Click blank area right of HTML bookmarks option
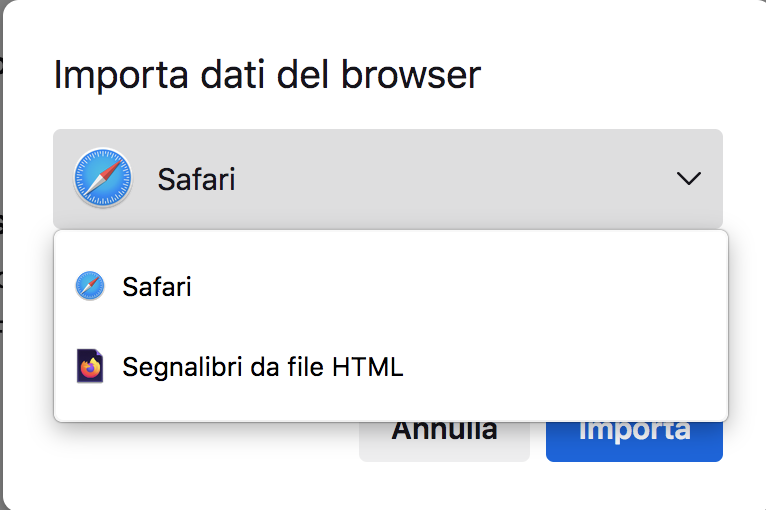The image size is (766, 510). pyautogui.click(x=580, y=367)
